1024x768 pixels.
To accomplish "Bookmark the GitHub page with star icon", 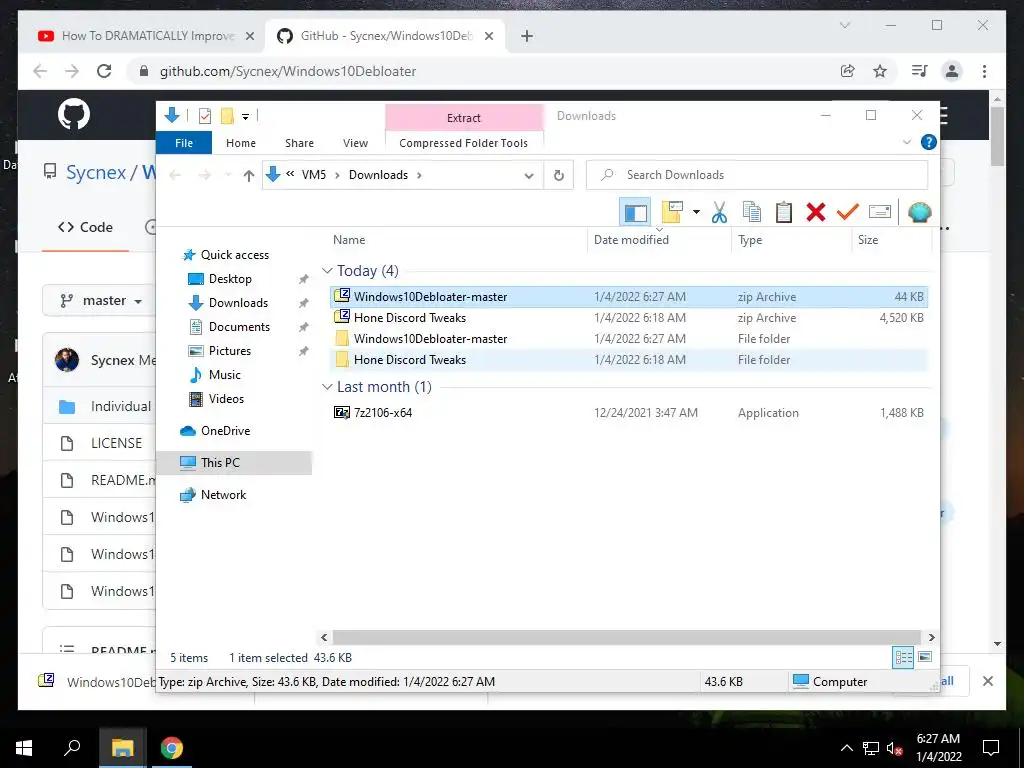I will click(880, 71).
